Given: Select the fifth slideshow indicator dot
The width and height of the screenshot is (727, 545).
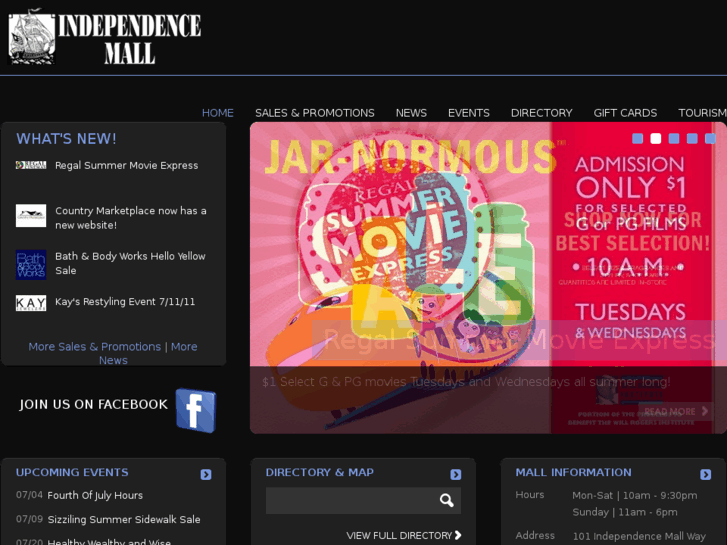Looking at the screenshot, I should coord(710,138).
